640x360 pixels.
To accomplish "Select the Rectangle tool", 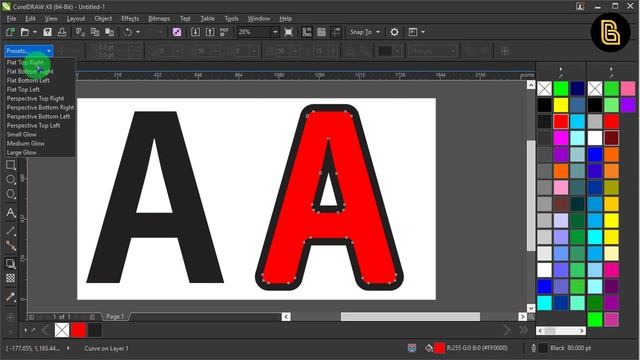I will pos(11,165).
